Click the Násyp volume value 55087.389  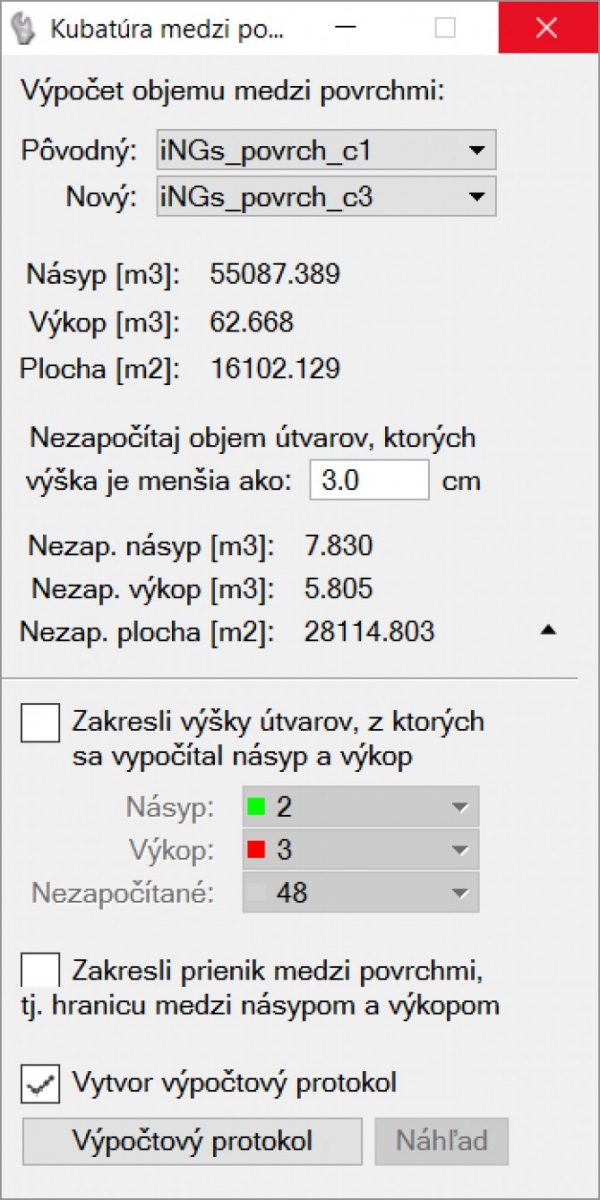coord(275,274)
